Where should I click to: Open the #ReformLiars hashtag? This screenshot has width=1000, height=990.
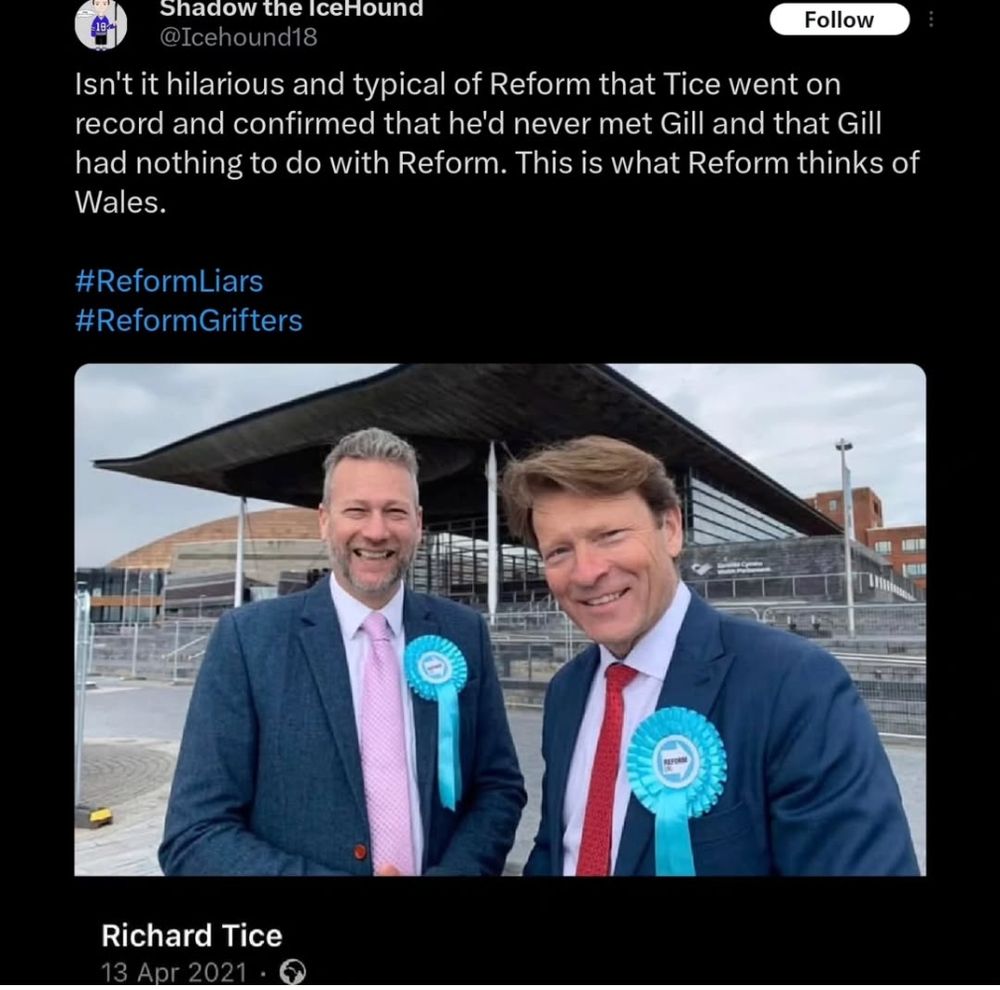(169, 281)
